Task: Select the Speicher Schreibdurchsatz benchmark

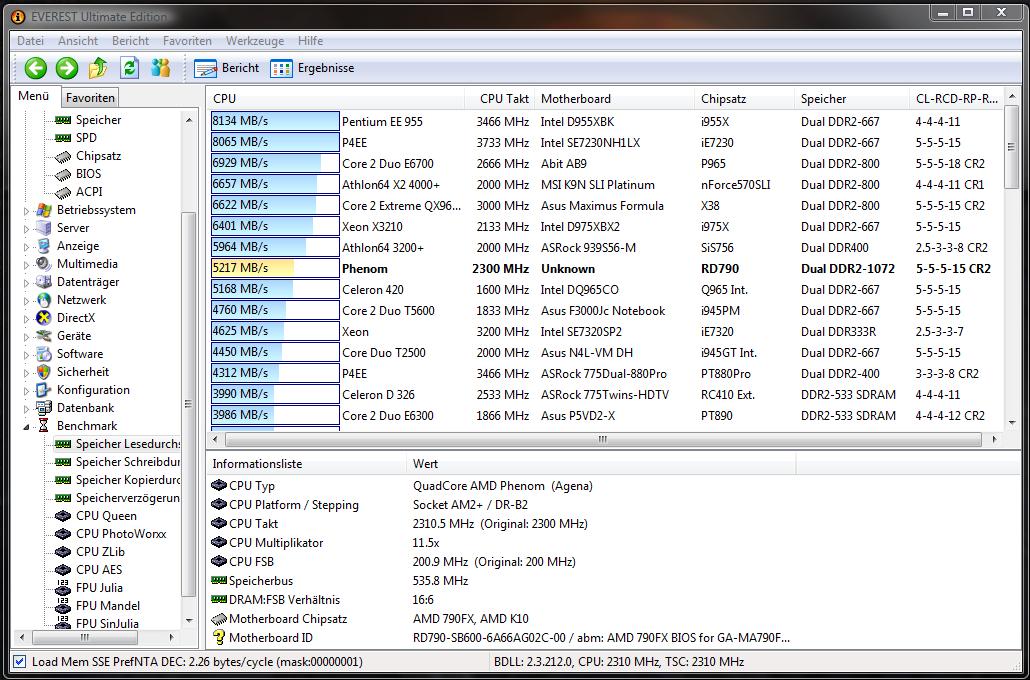Action: pyautogui.click(x=127, y=462)
